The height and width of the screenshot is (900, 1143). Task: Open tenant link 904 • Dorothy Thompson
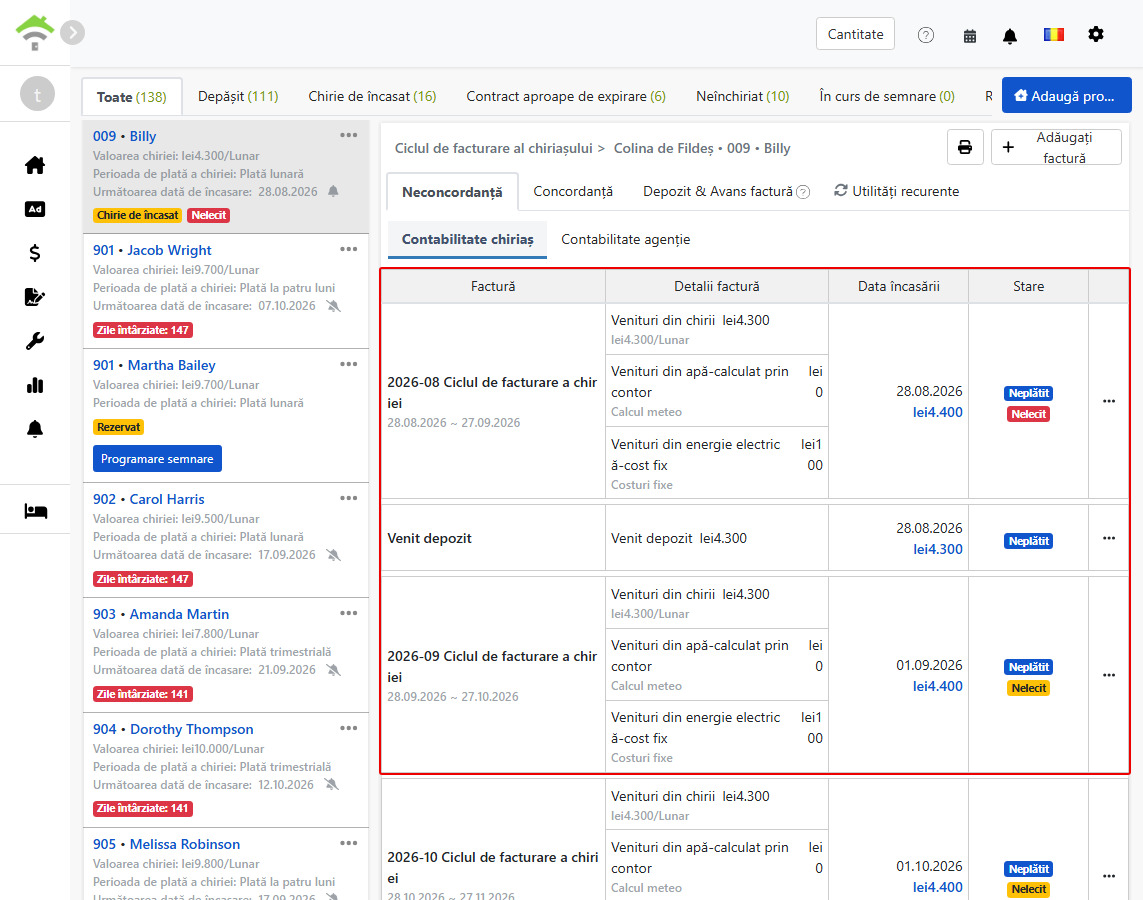(x=173, y=729)
